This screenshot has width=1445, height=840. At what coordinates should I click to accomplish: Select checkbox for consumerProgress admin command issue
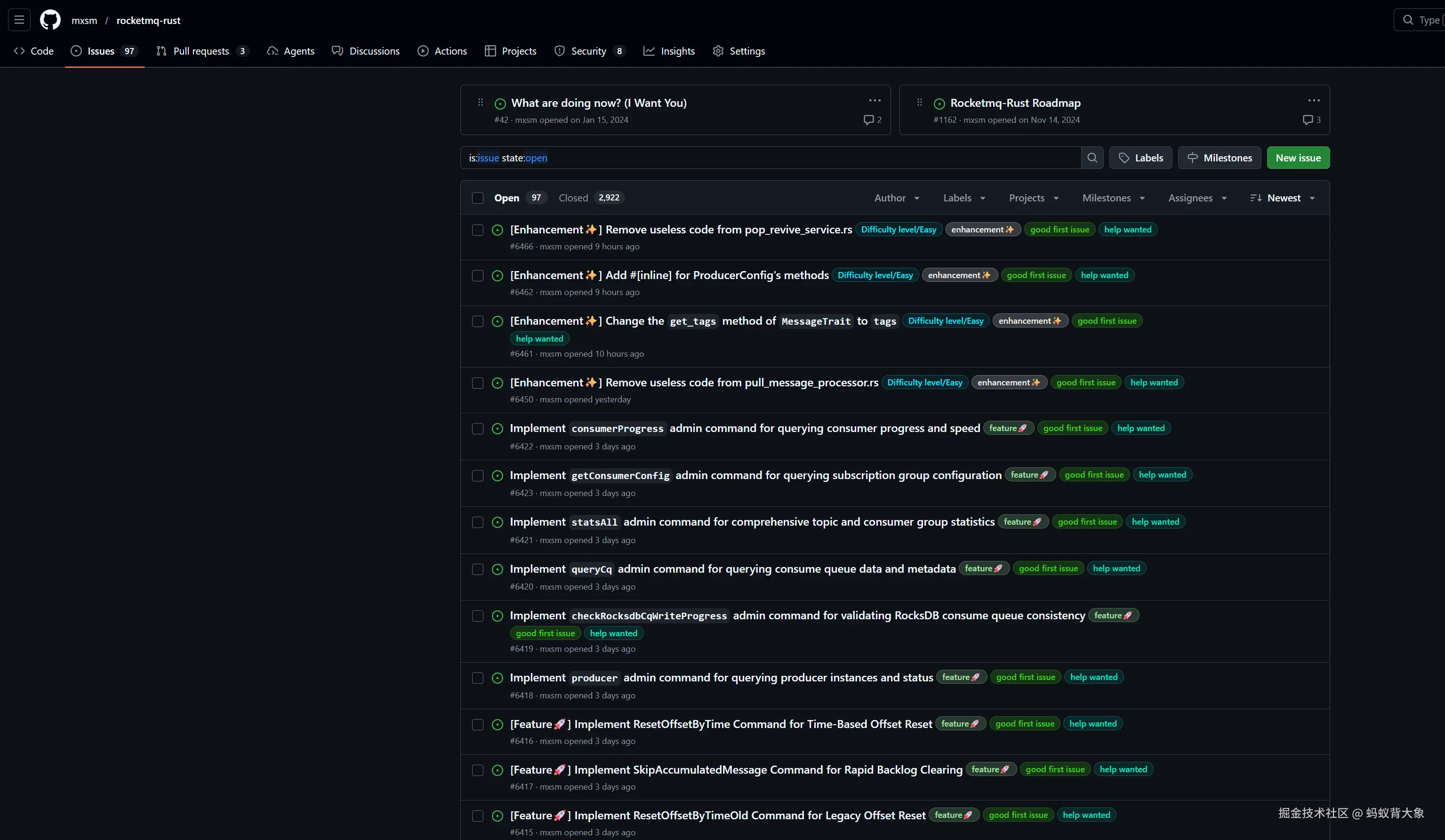[x=478, y=429]
